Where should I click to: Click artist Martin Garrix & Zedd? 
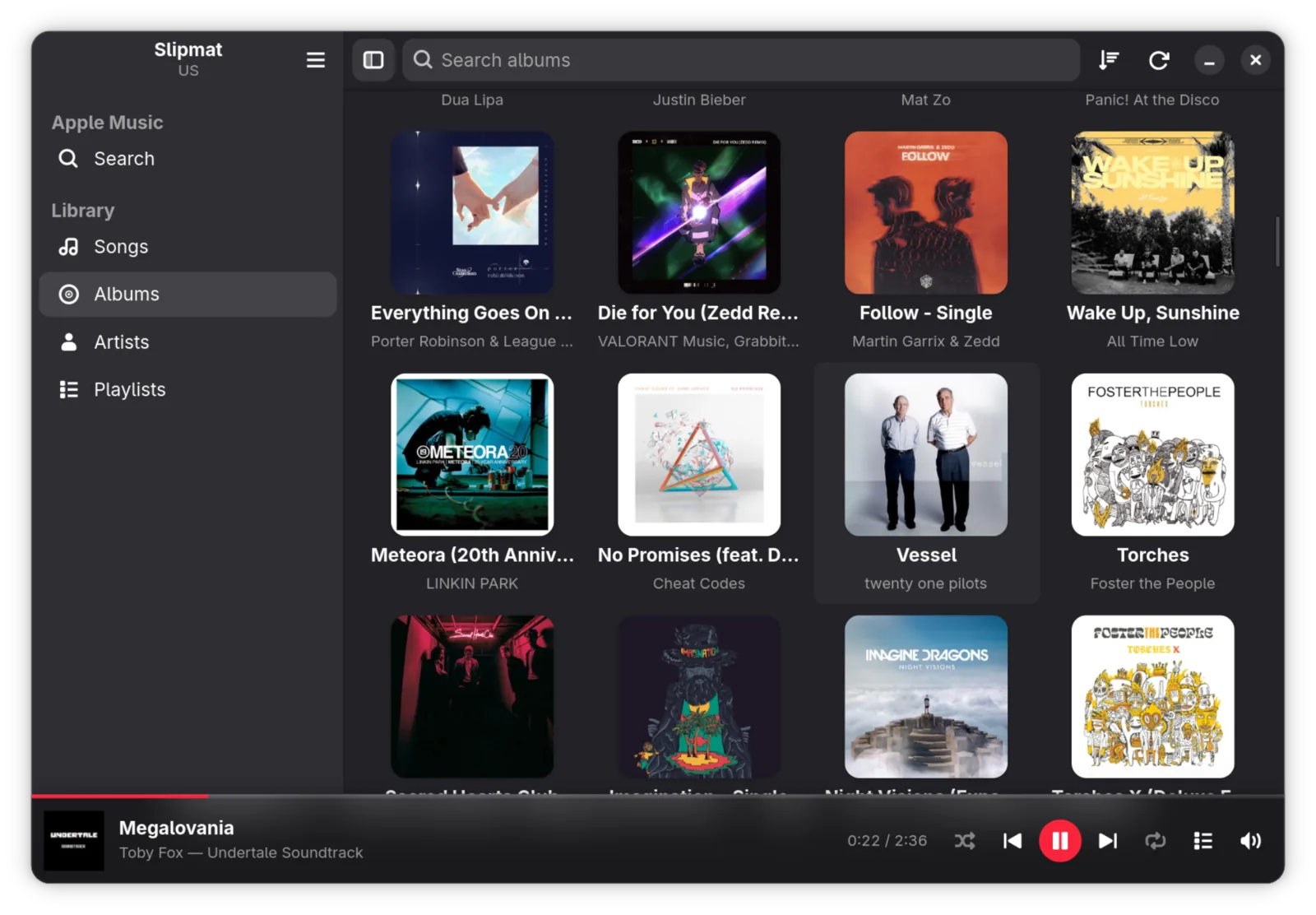(926, 341)
